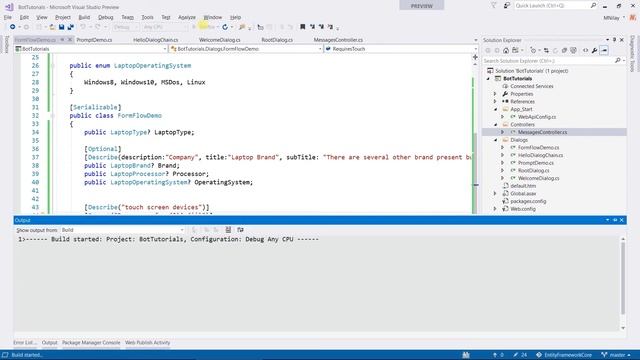The width and height of the screenshot is (640, 360).
Task: Select MessagesController.cs in Solution Explorer
Action: click(542, 132)
